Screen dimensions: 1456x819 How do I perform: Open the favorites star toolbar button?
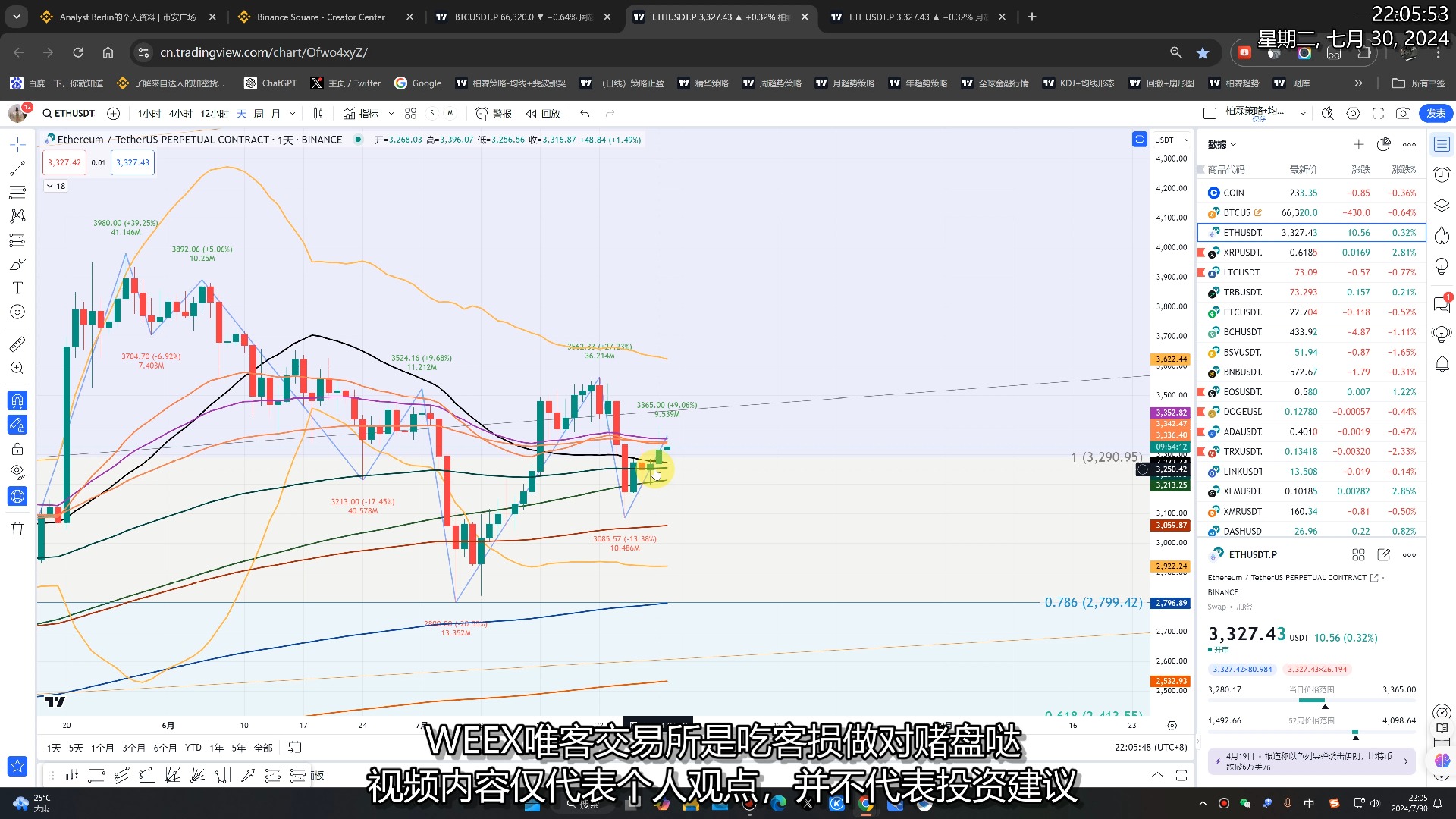[17, 767]
